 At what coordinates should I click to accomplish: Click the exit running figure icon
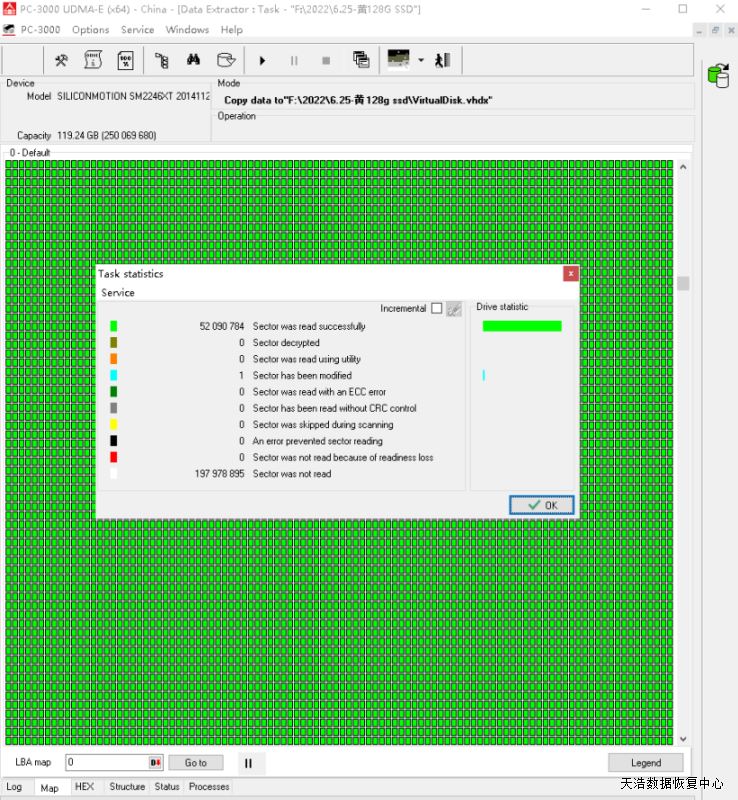tap(442, 60)
